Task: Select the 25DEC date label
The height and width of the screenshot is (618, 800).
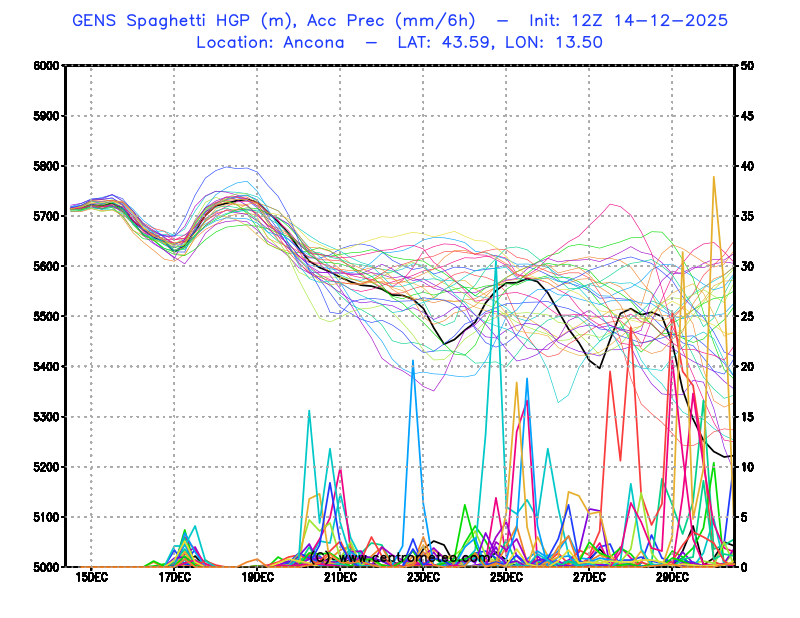Action: click(x=506, y=578)
